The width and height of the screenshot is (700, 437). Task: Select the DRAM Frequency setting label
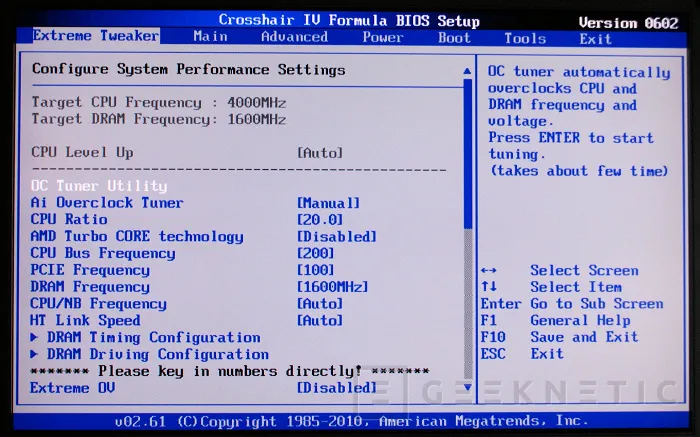click(x=90, y=287)
